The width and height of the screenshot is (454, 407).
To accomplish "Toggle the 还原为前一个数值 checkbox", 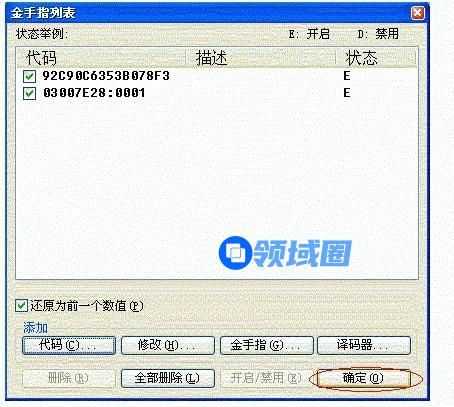I will pyautogui.click(x=21, y=305).
